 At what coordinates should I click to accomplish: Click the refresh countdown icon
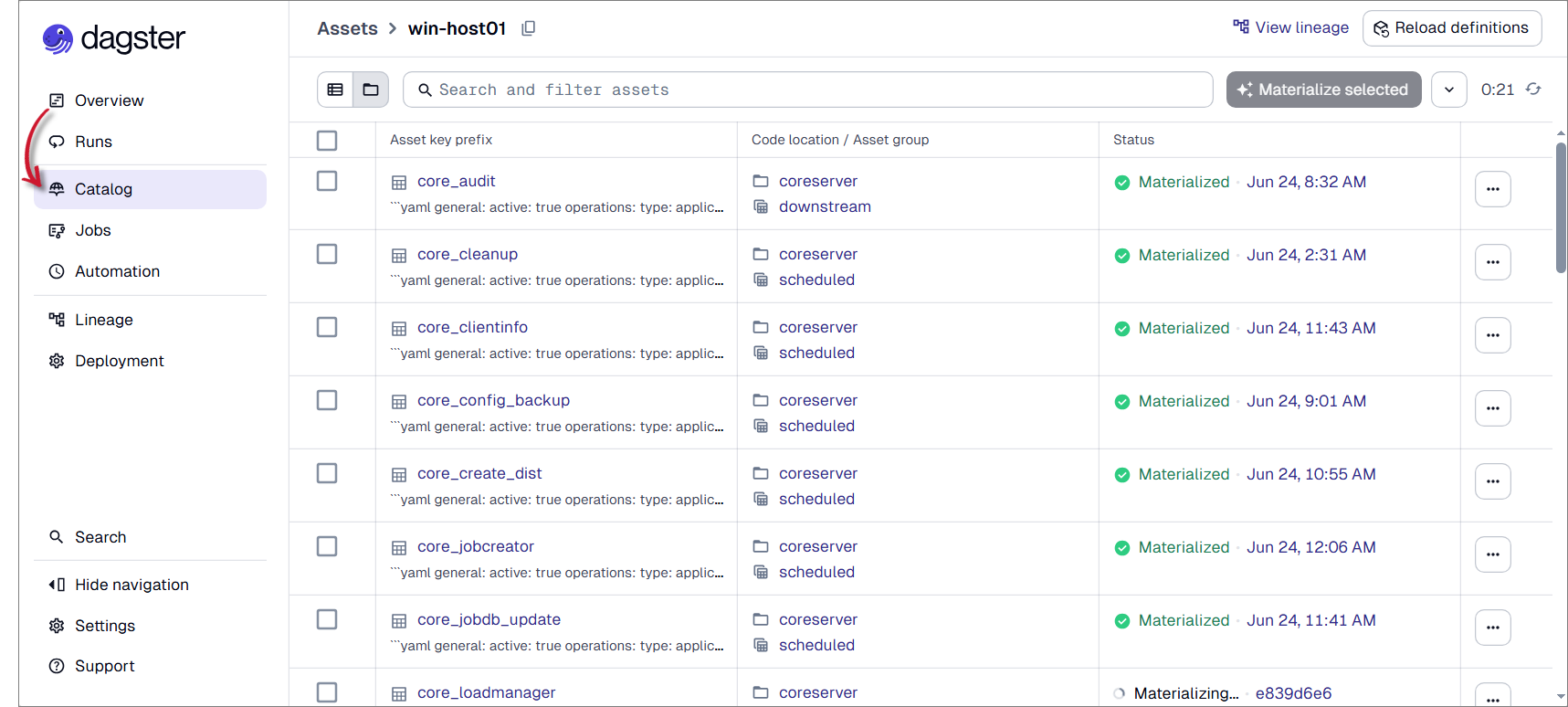[1533, 89]
